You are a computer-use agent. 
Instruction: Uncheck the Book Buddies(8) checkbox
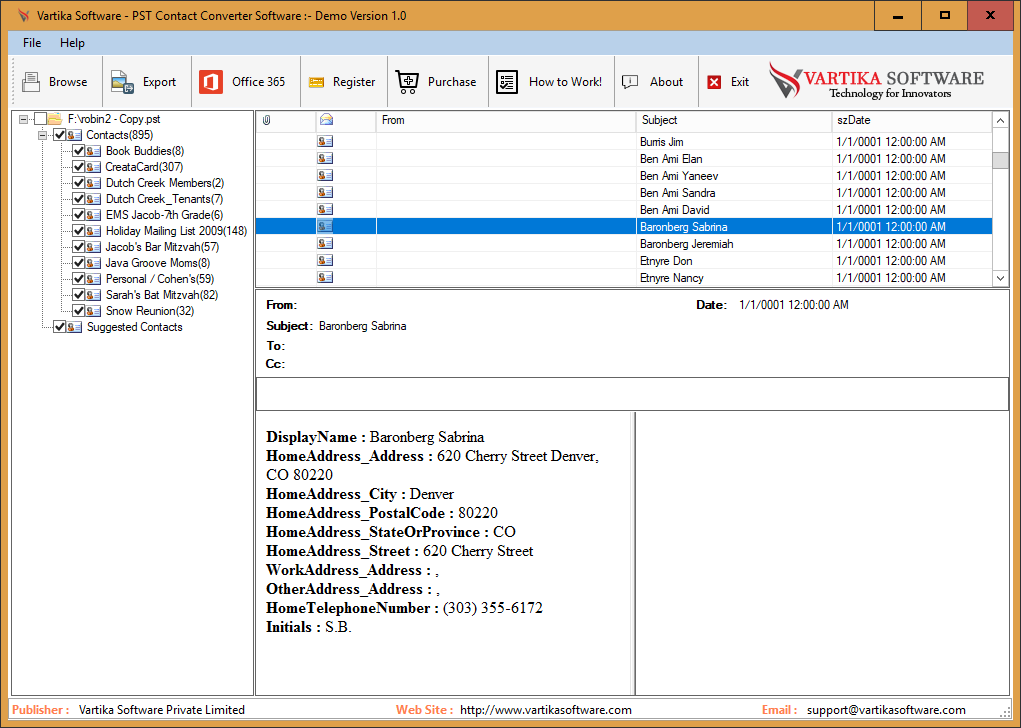(x=78, y=151)
